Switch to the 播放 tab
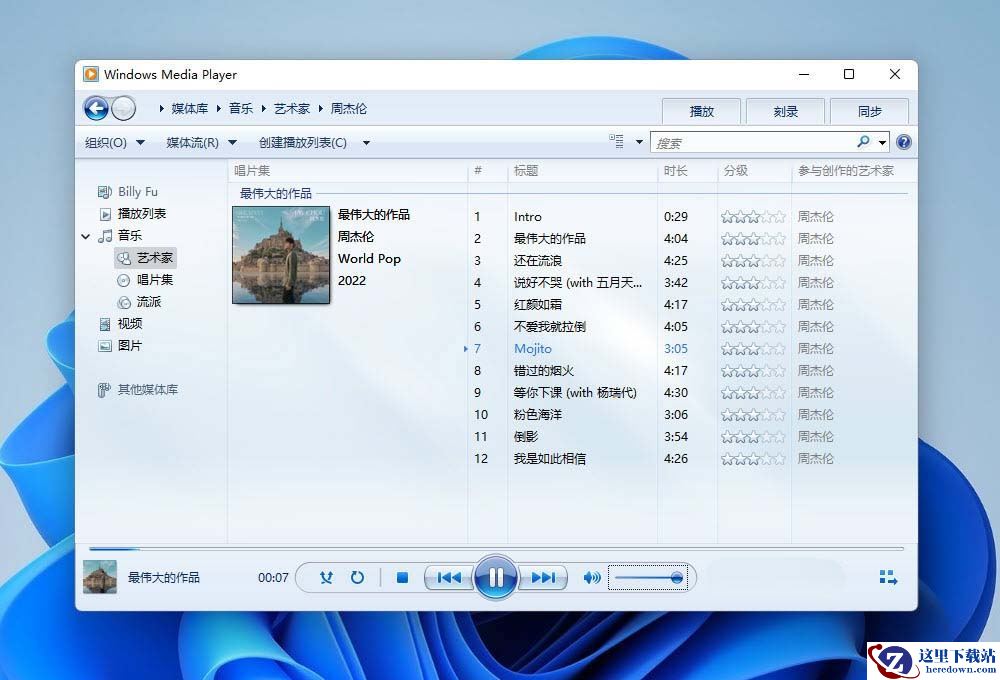This screenshot has height=680, width=1000. [702, 111]
